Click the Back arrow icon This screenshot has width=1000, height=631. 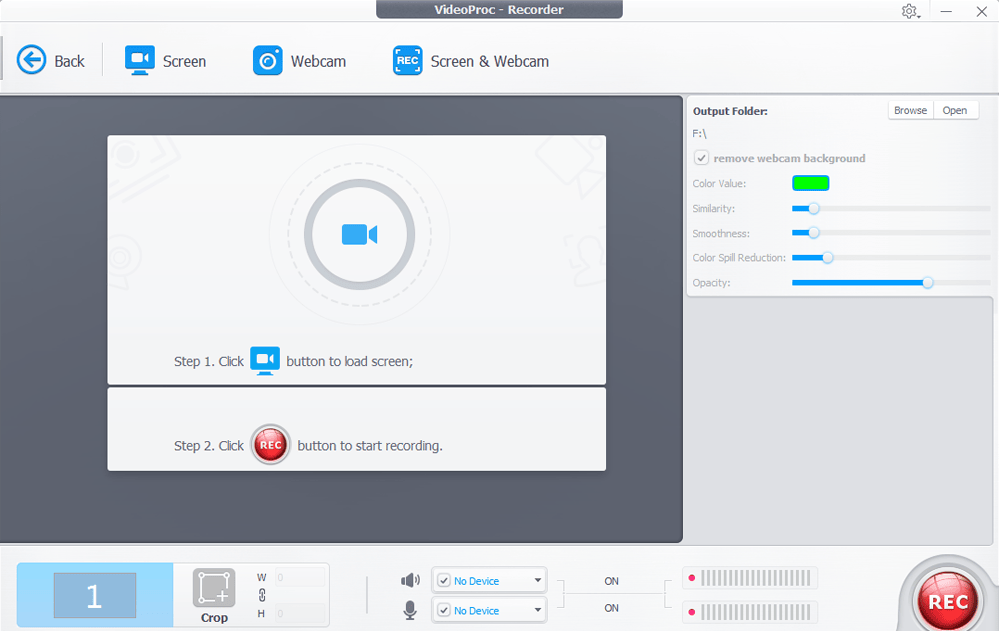[31, 60]
